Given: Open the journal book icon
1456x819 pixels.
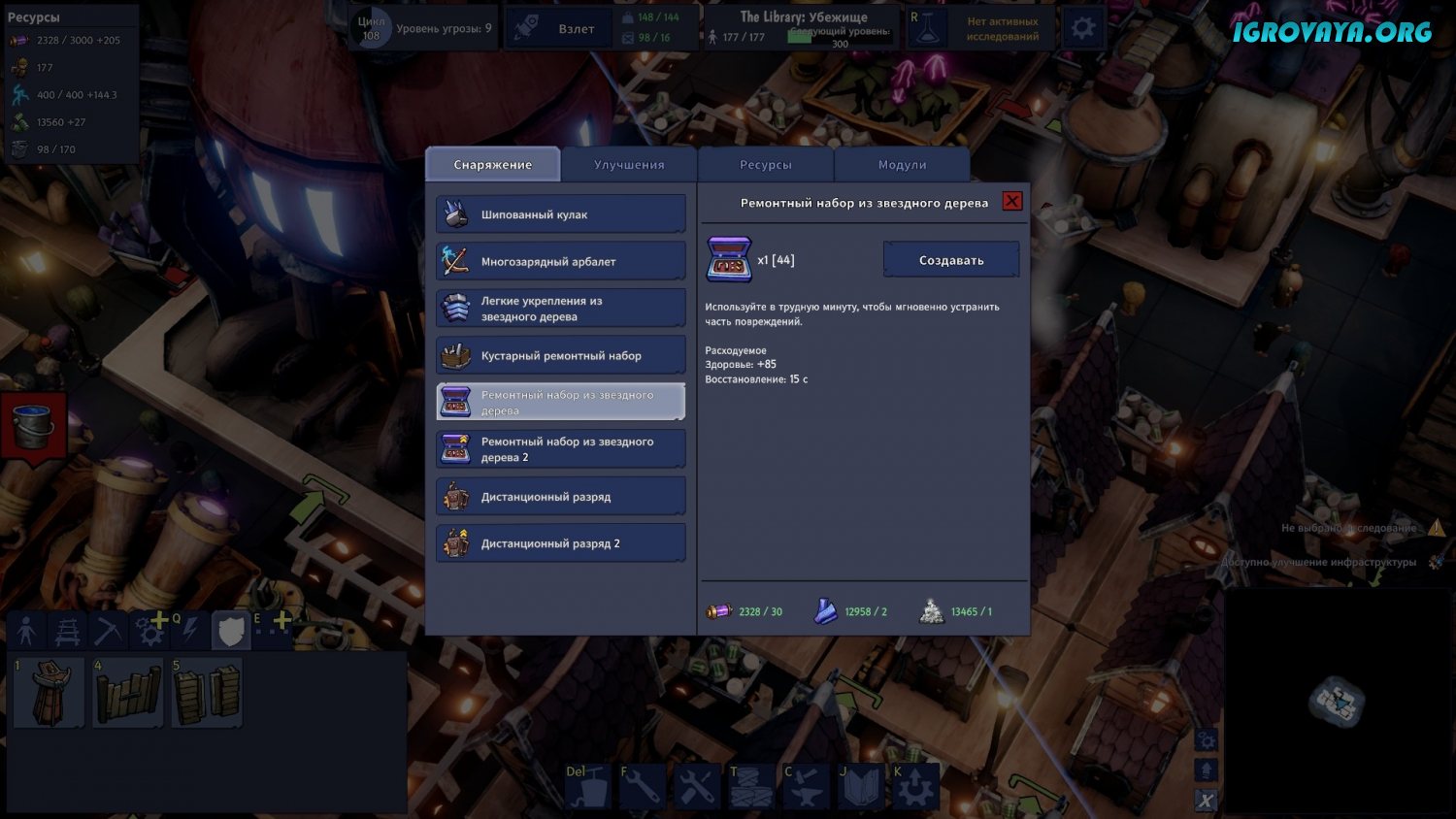Looking at the screenshot, I should point(860,786).
